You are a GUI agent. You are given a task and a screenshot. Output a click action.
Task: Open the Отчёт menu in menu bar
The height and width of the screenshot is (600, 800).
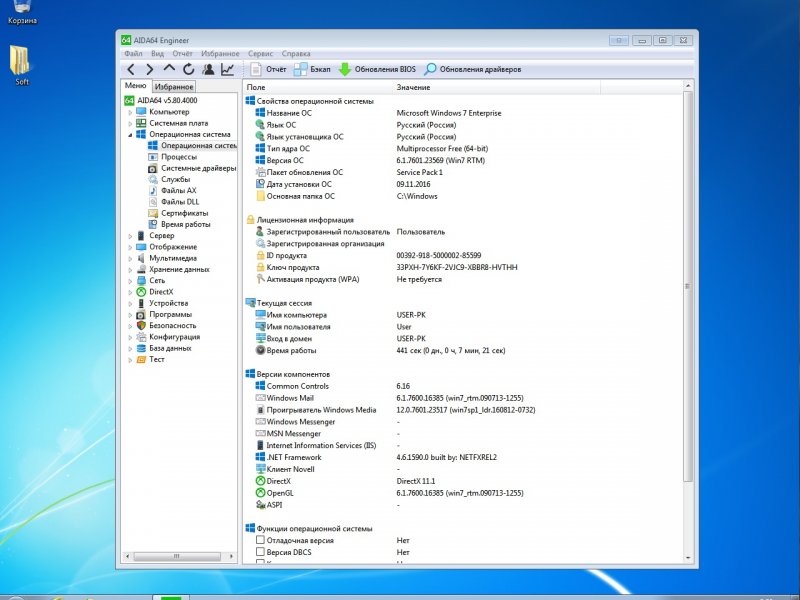coord(182,54)
